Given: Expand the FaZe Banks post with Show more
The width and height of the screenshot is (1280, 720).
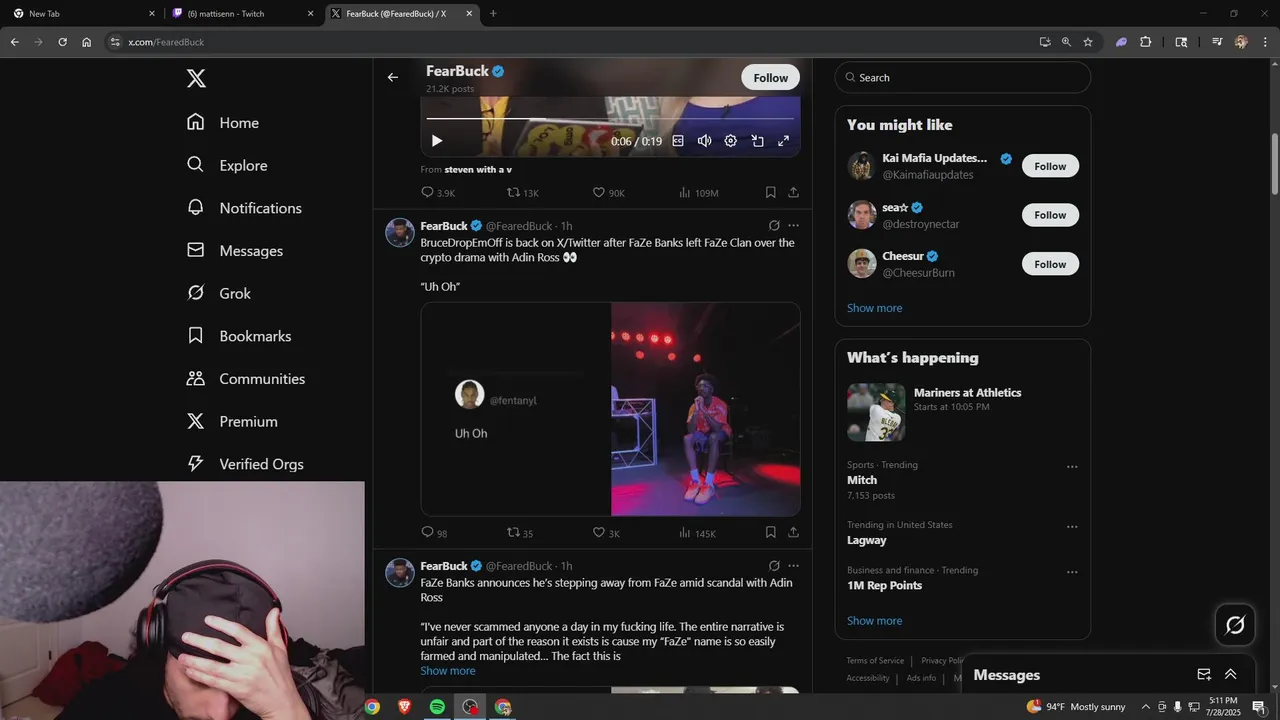Looking at the screenshot, I should point(448,671).
